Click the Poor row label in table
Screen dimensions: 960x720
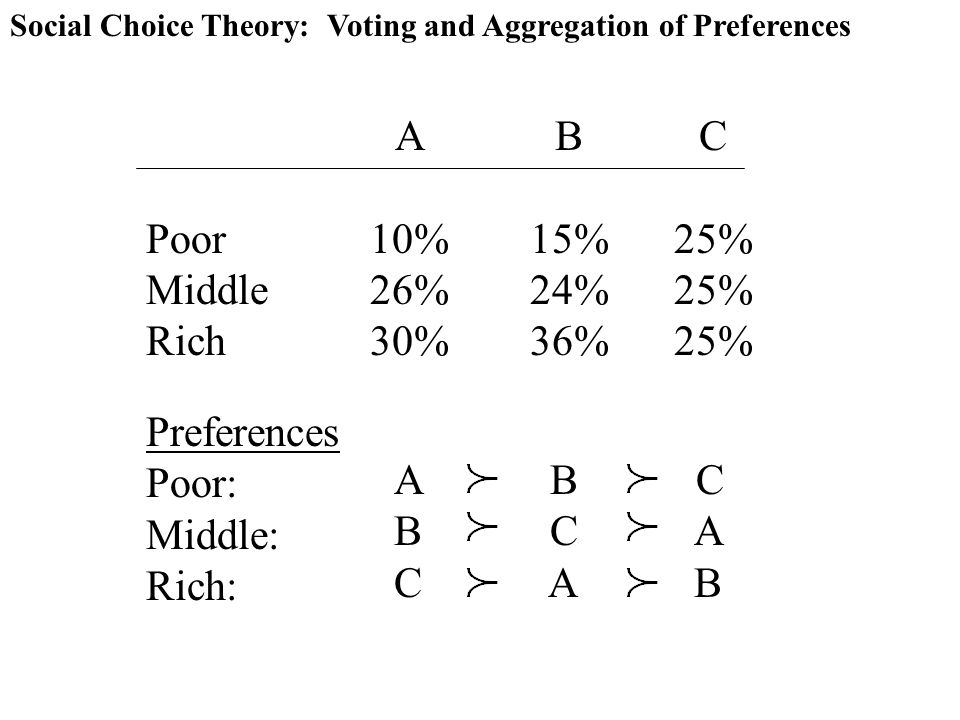[x=186, y=239]
